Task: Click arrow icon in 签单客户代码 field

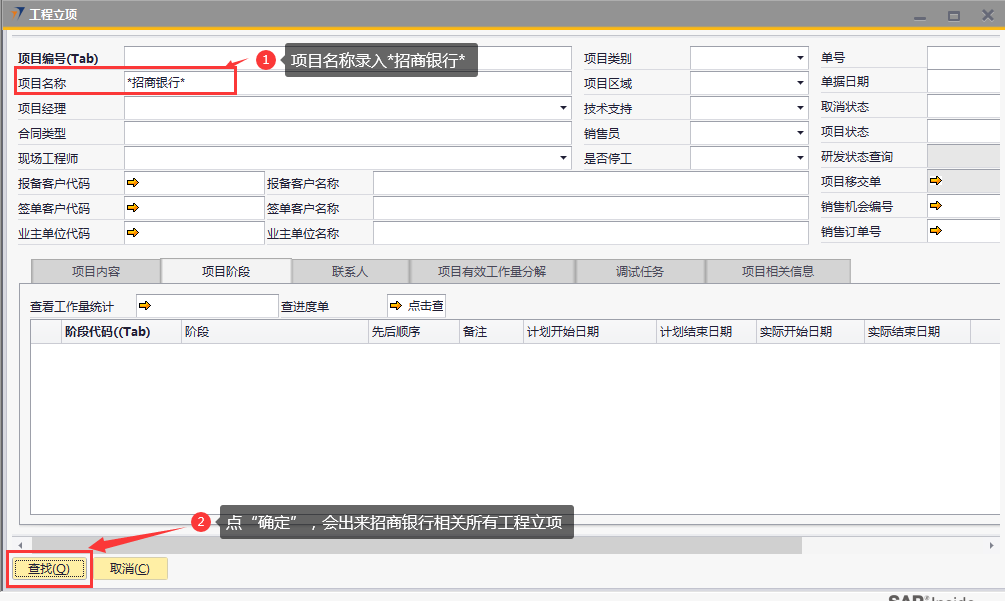Action: coord(133,208)
